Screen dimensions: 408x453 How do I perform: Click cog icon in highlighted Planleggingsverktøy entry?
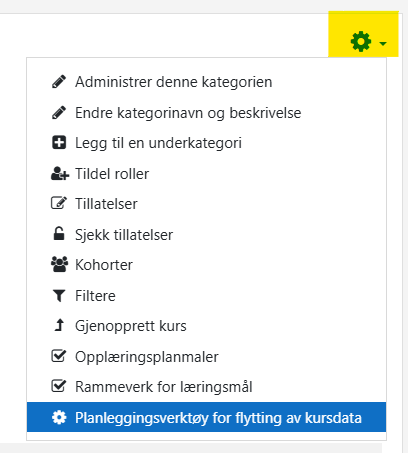pos(59,417)
